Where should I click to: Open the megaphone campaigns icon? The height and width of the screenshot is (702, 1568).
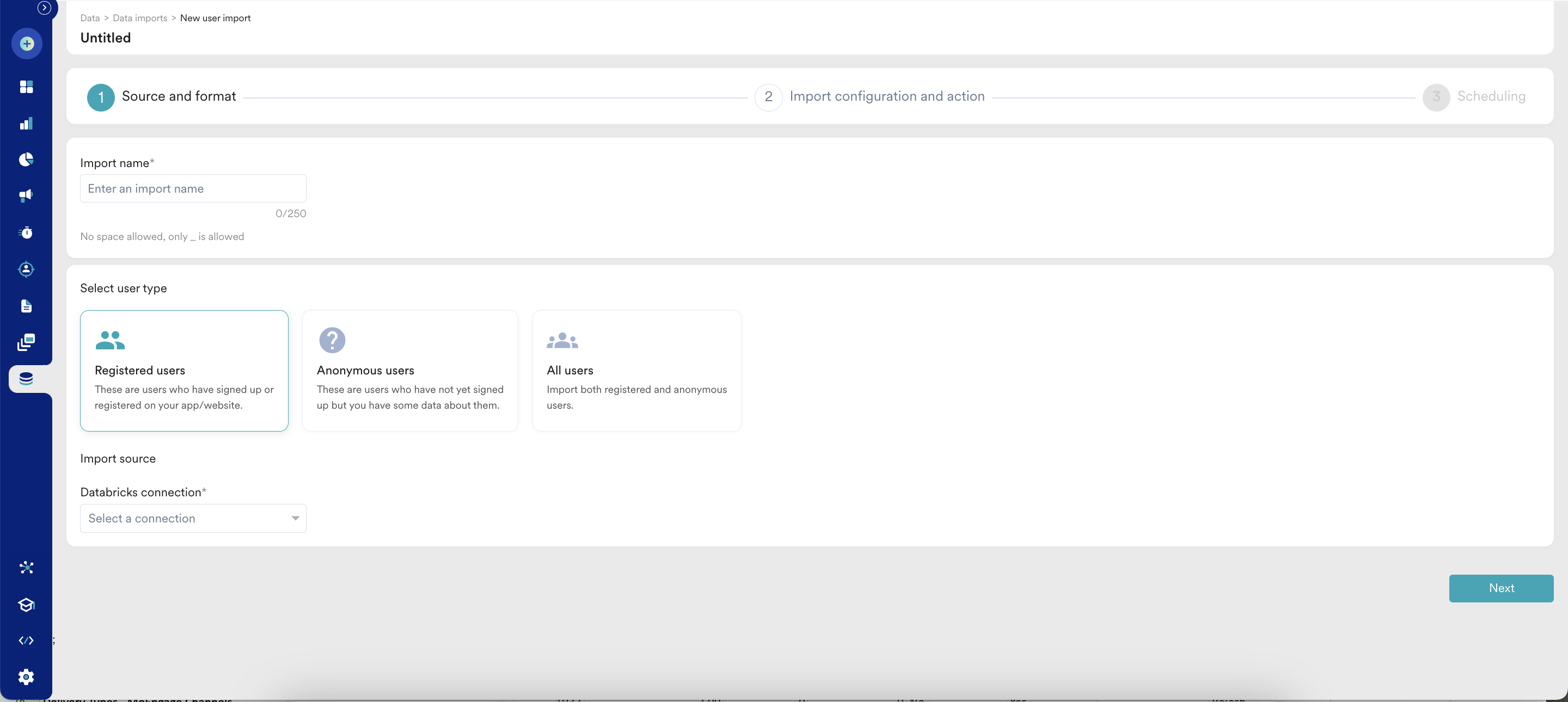click(26, 196)
